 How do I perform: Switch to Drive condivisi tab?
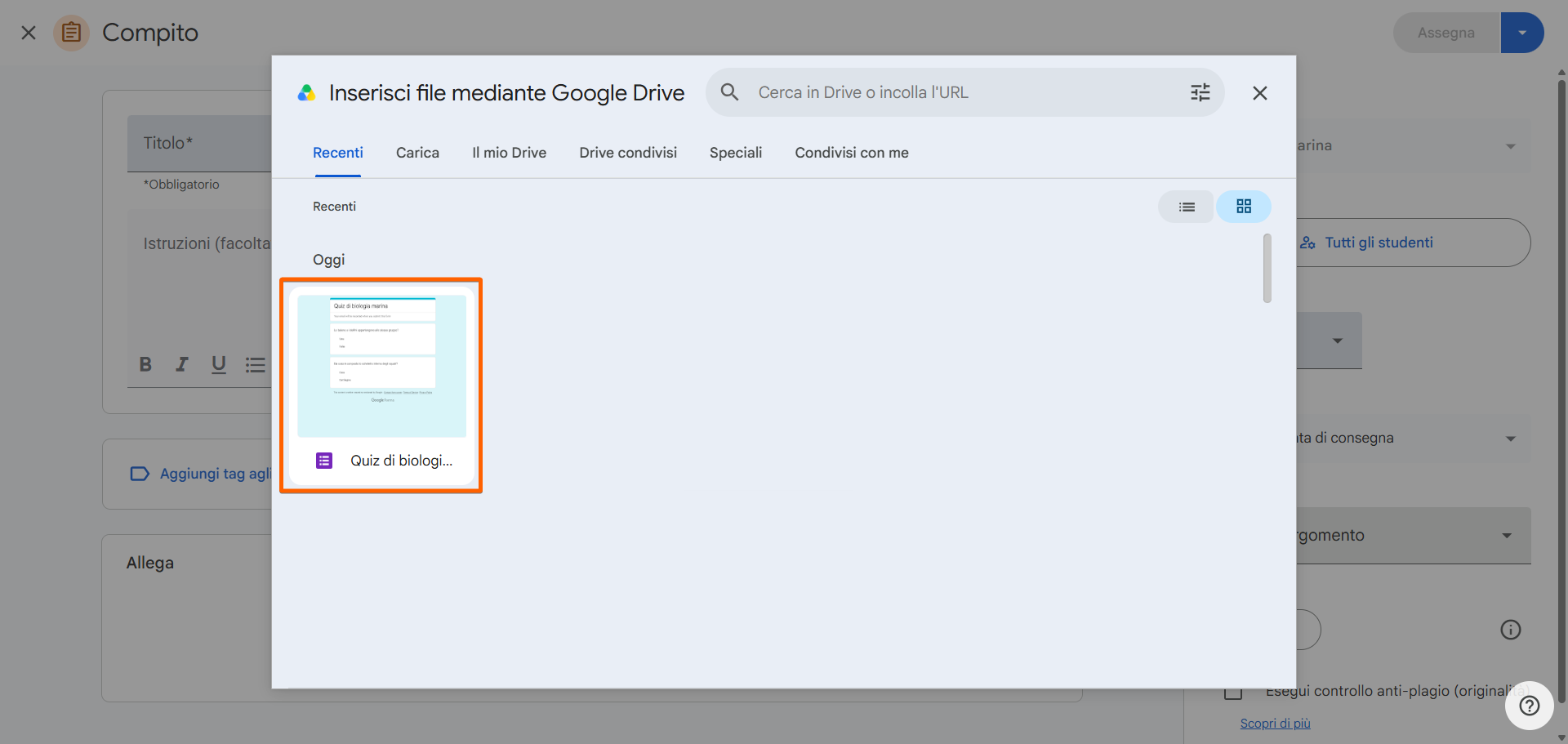coord(628,153)
